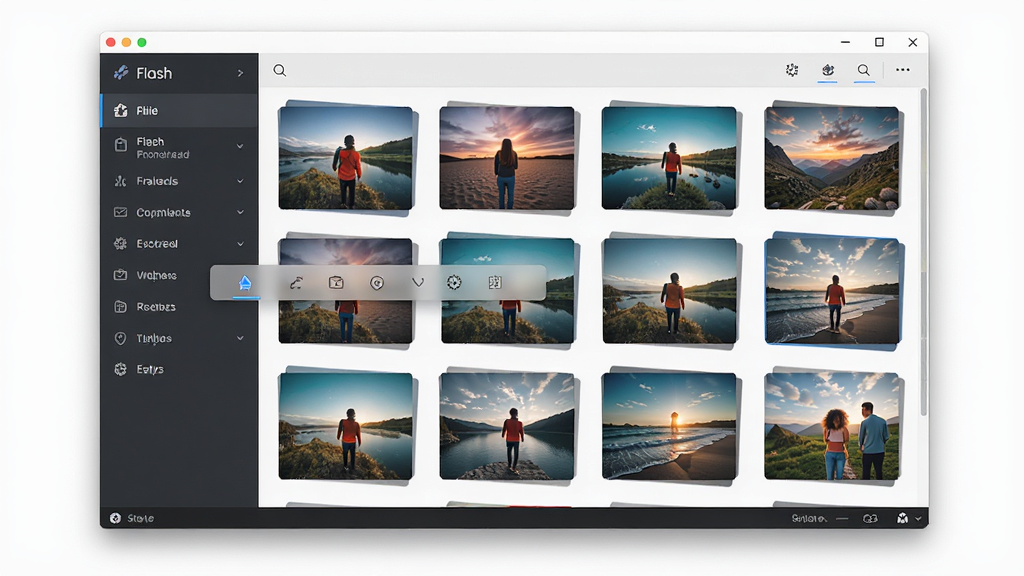Viewport: 1024px width, 576px height.
Task: Click the chain link icon in the status bar
Action: pyautogui.click(x=870, y=519)
